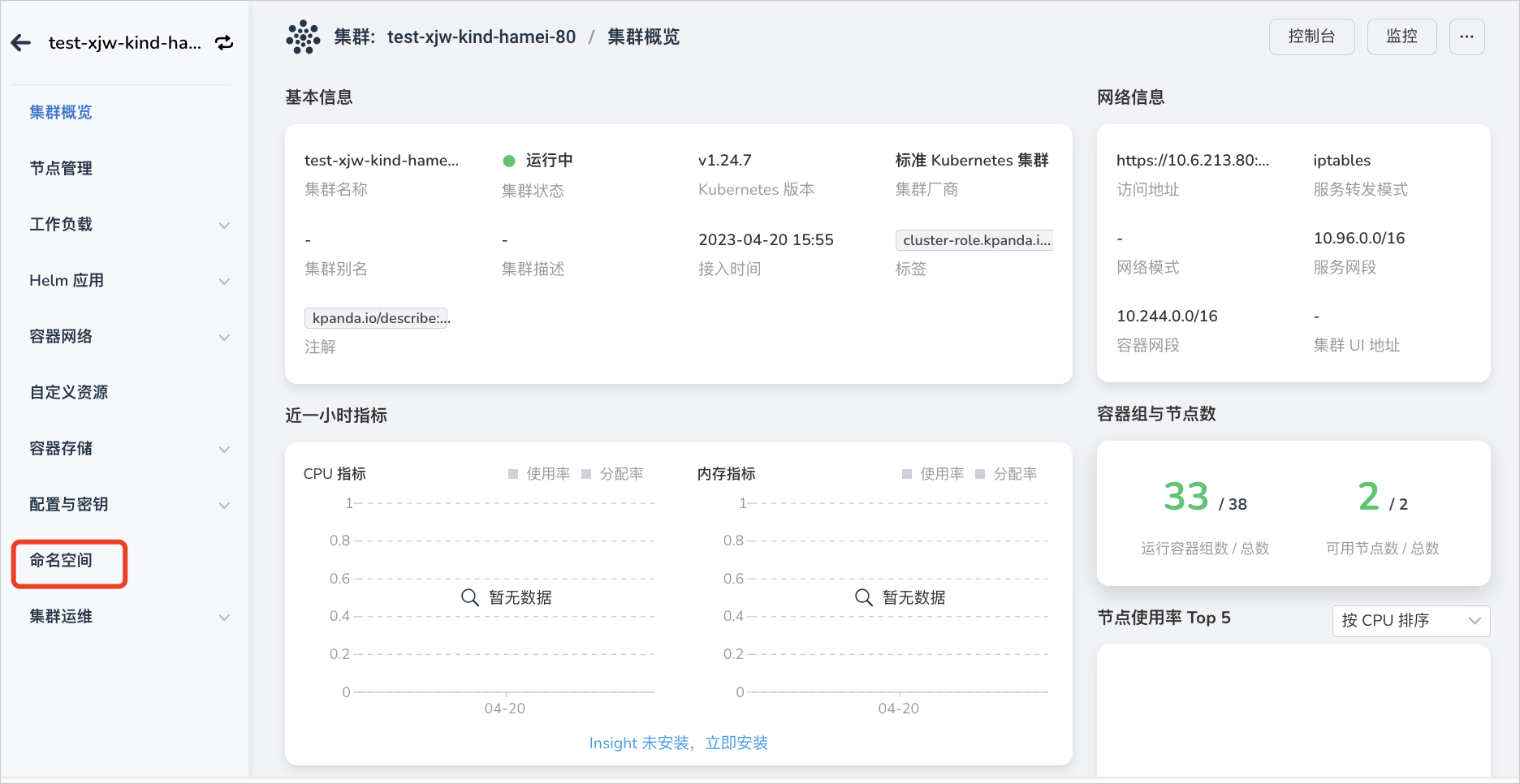Click the 控制台 button
The image size is (1520, 784).
[x=1312, y=37]
